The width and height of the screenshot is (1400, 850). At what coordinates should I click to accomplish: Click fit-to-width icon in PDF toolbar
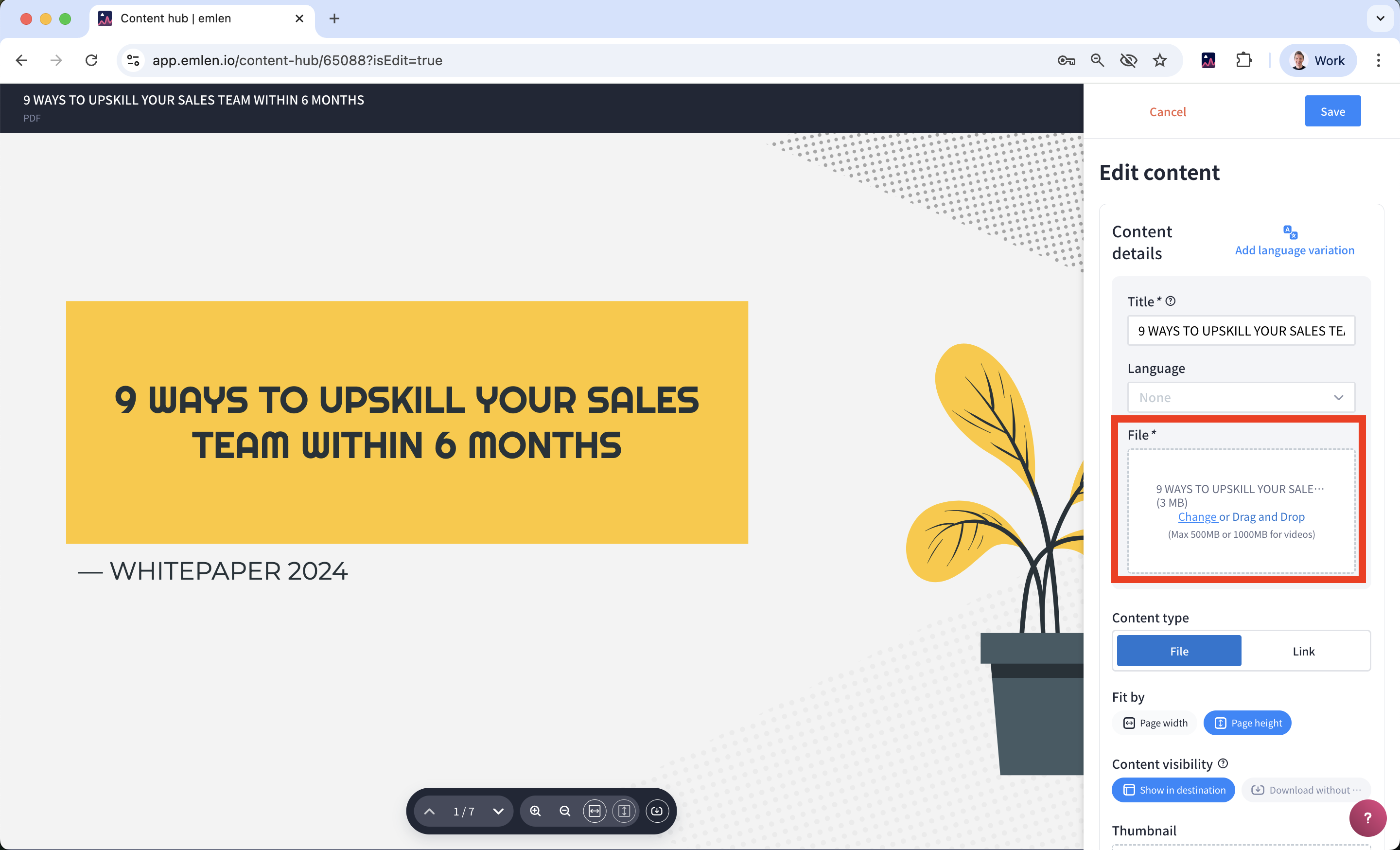(595, 811)
